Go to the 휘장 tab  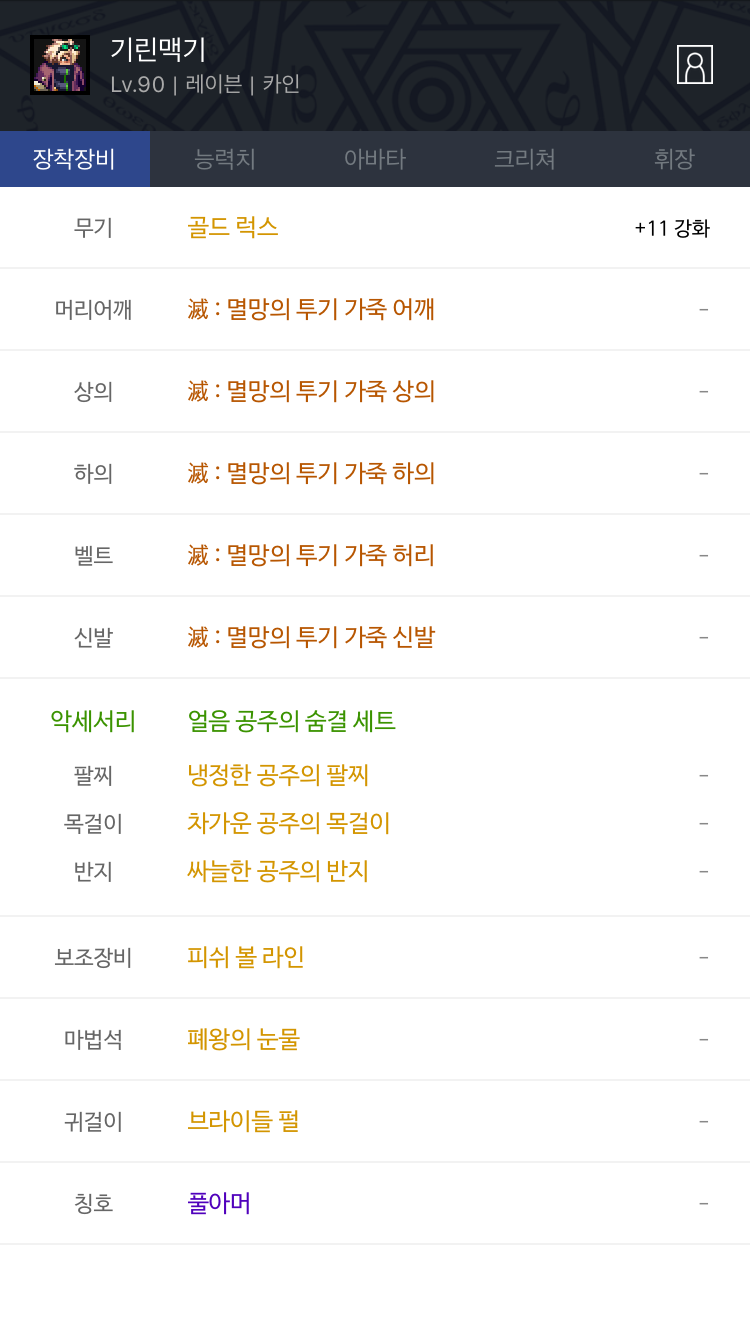pos(674,159)
